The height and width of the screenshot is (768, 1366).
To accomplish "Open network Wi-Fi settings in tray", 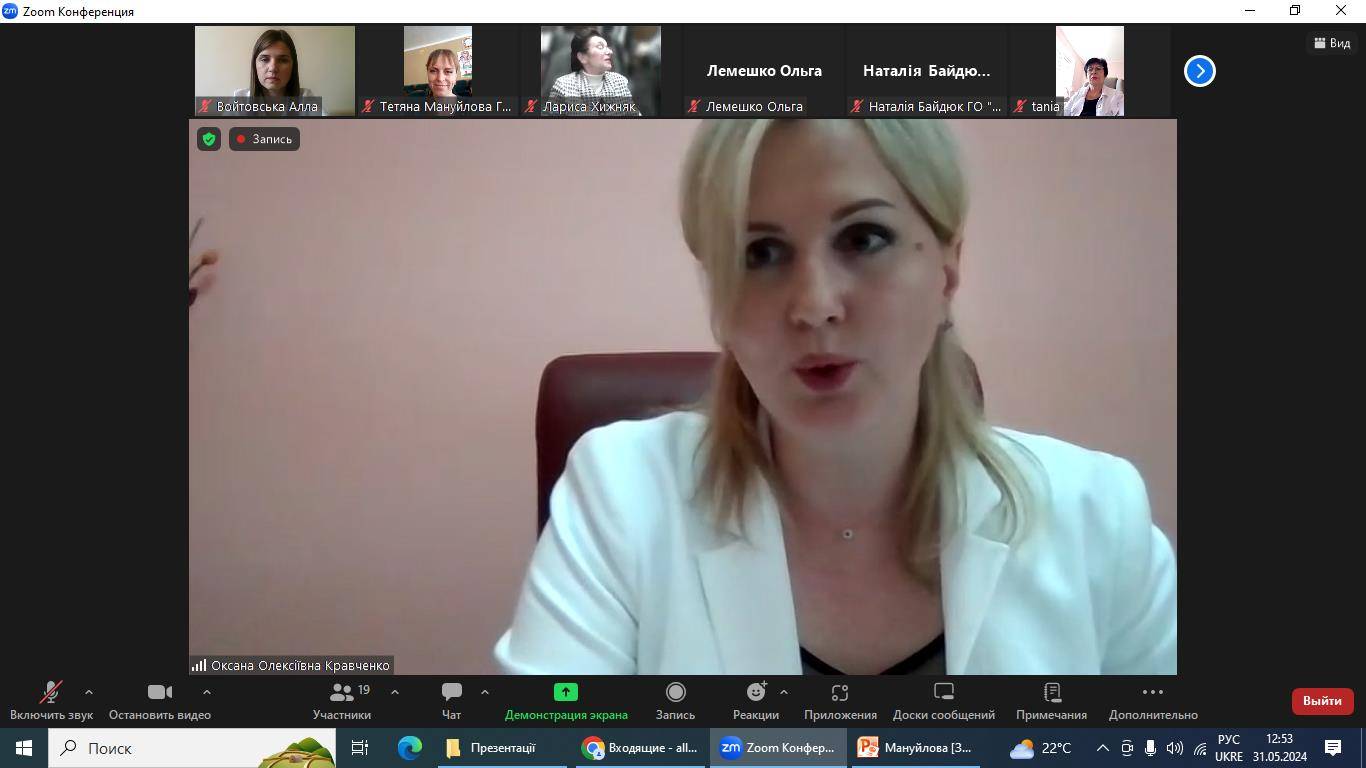I will coord(1200,748).
